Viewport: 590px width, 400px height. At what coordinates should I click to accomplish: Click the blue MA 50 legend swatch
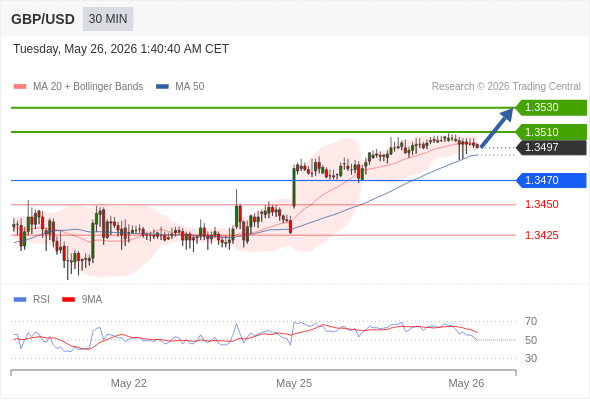coord(162,87)
